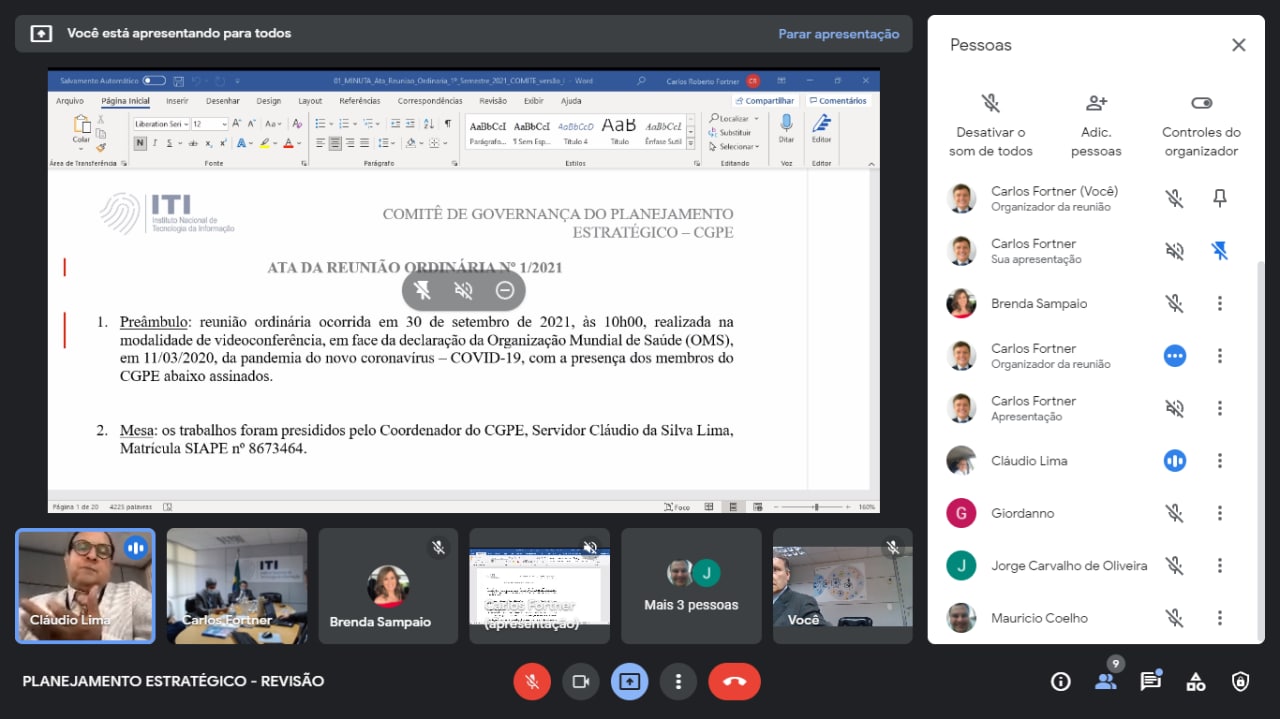Toggle the camera button
This screenshot has height=719, width=1280.
coord(580,682)
